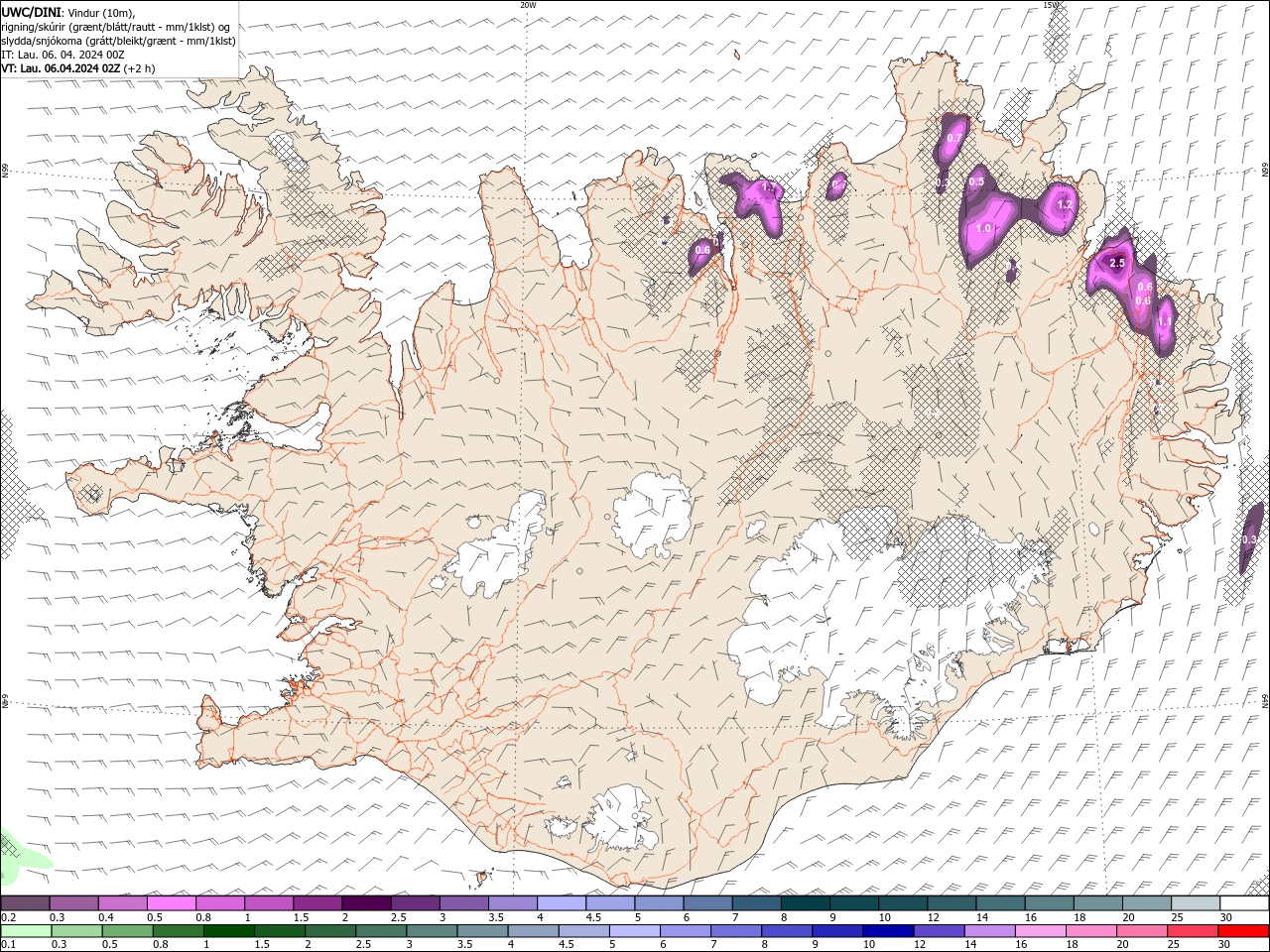This screenshot has height=952, width=1270.
Task: Select the VT valid time line in header
Action: pos(77,68)
